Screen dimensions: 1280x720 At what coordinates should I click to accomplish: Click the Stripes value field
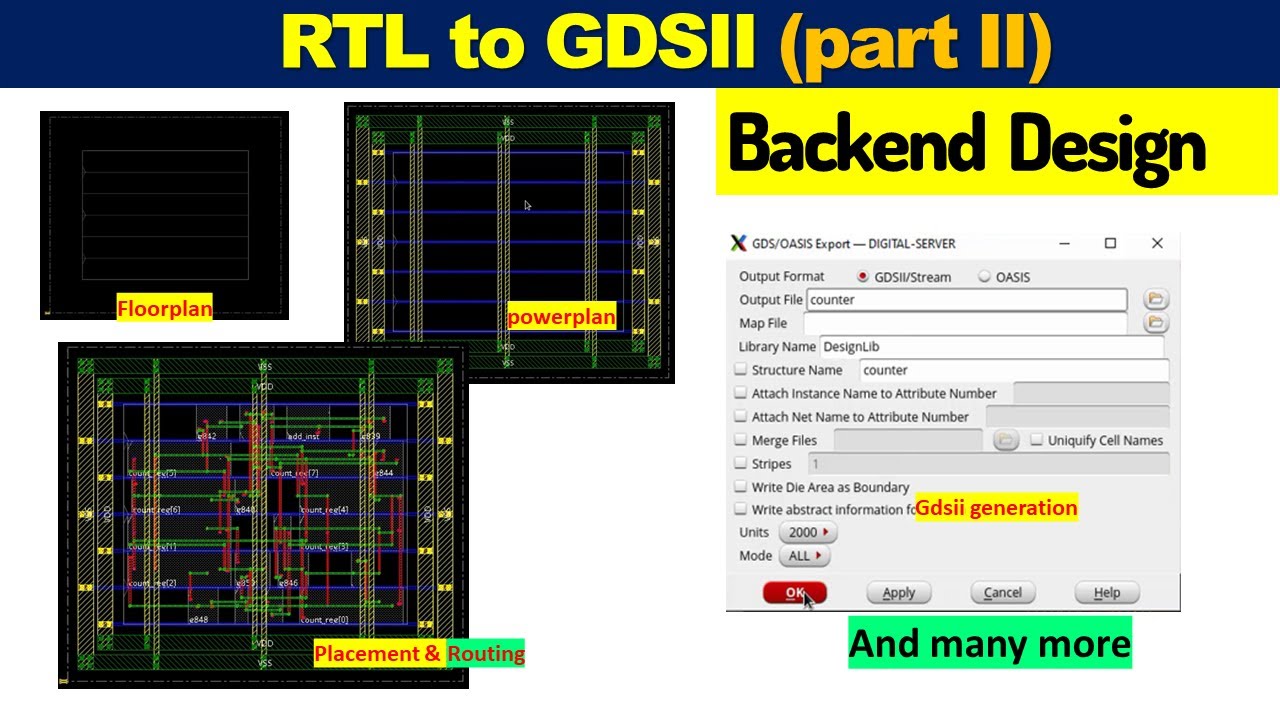[x=988, y=464]
